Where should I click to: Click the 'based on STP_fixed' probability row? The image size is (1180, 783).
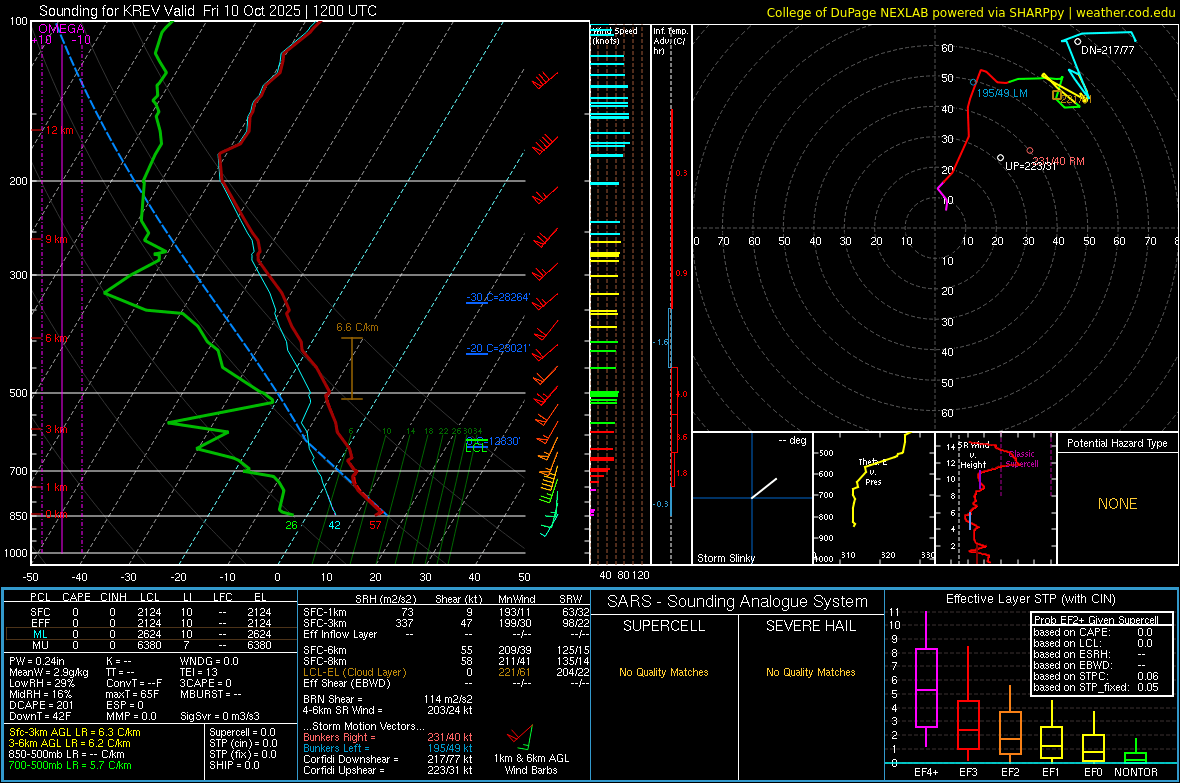1096,687
